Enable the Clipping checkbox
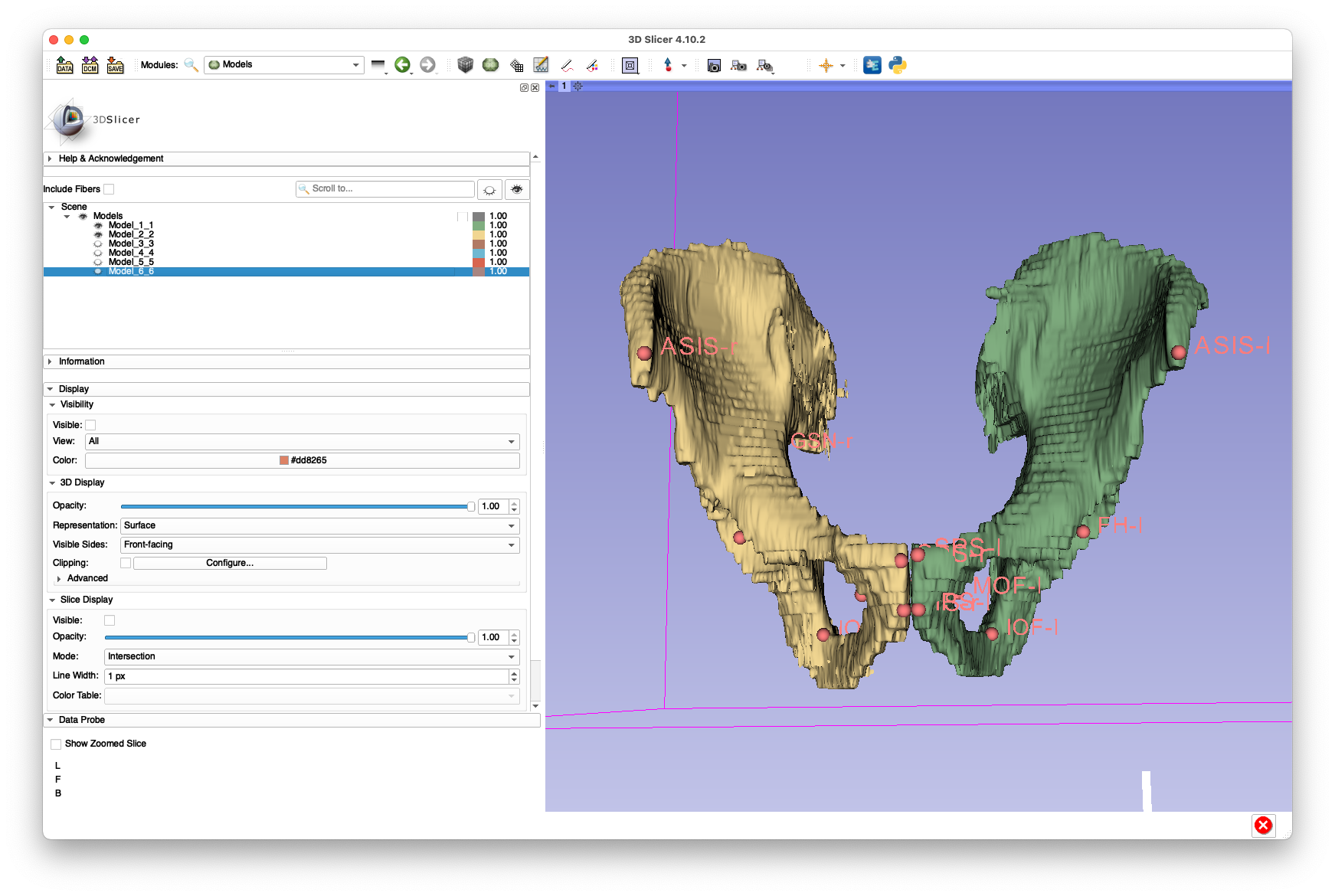Image resolution: width=1335 pixels, height=896 pixels. tap(126, 563)
